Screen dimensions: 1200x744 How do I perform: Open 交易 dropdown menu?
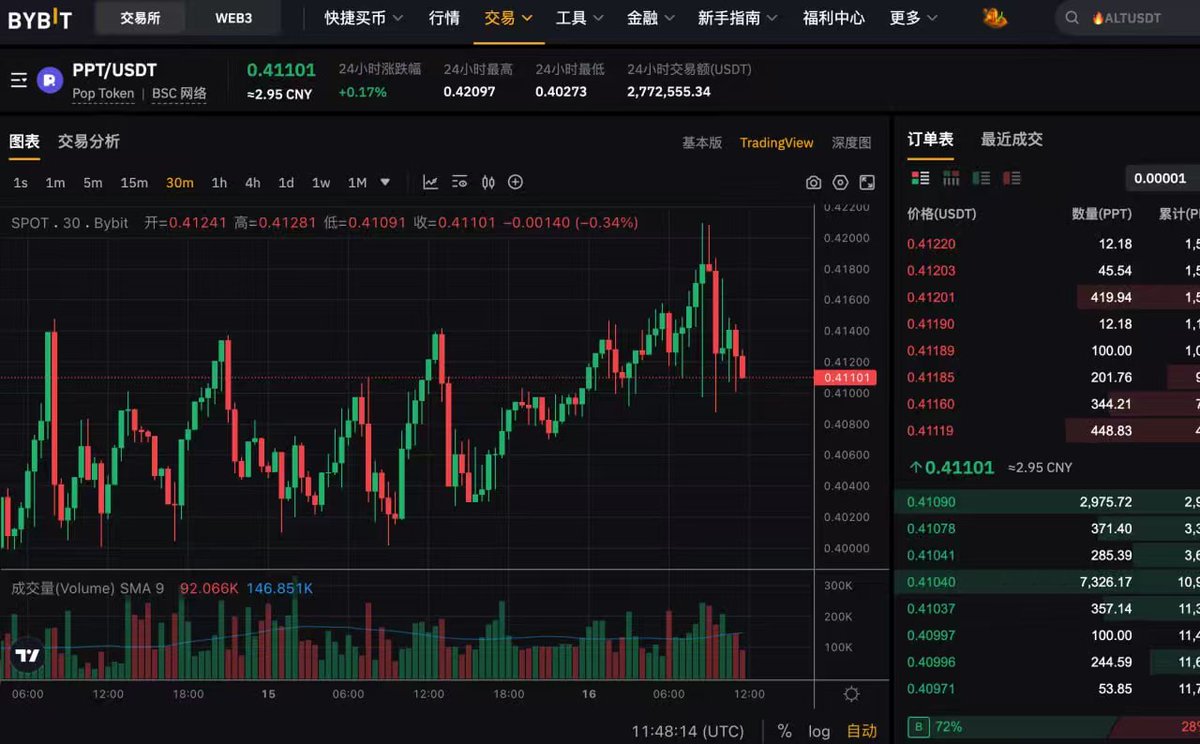[508, 18]
